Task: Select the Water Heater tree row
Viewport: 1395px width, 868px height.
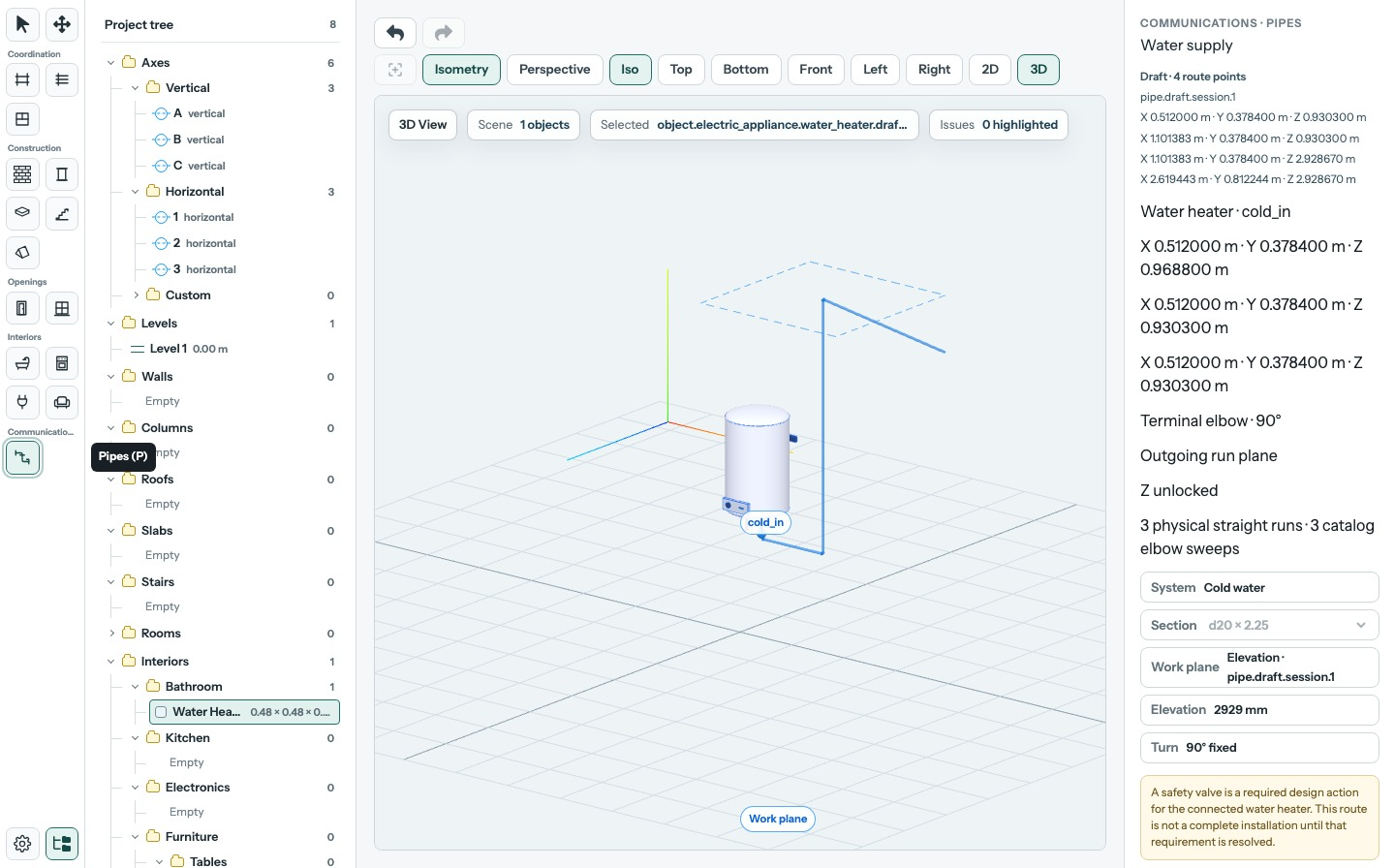Action: [244, 712]
